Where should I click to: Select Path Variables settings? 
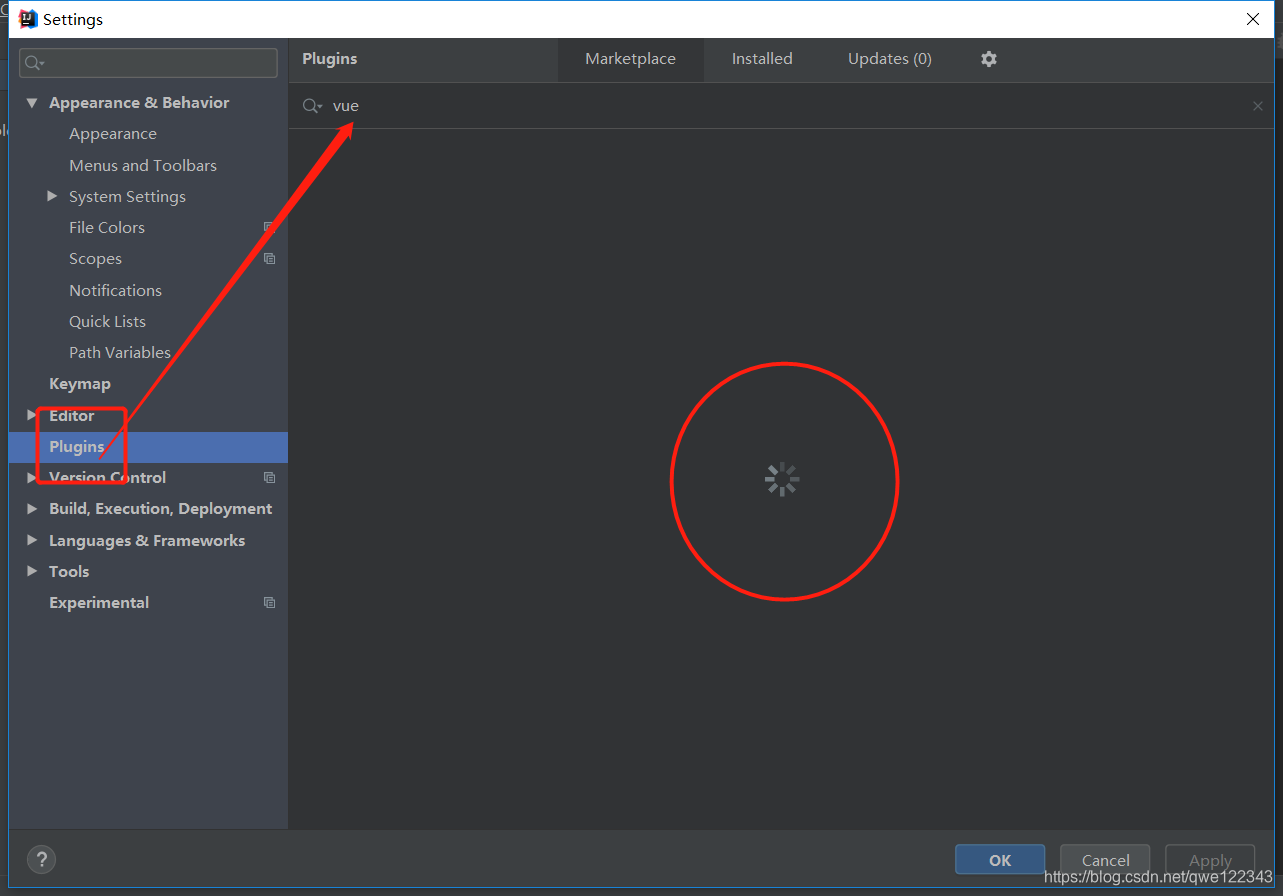click(120, 353)
